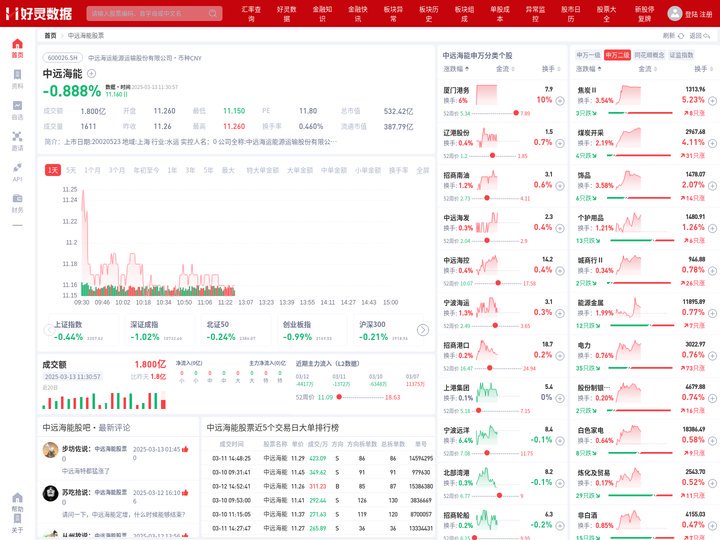Click the 返回 back icon
Image resolution: width=720 pixels, height=540 pixels.
click(x=707, y=36)
